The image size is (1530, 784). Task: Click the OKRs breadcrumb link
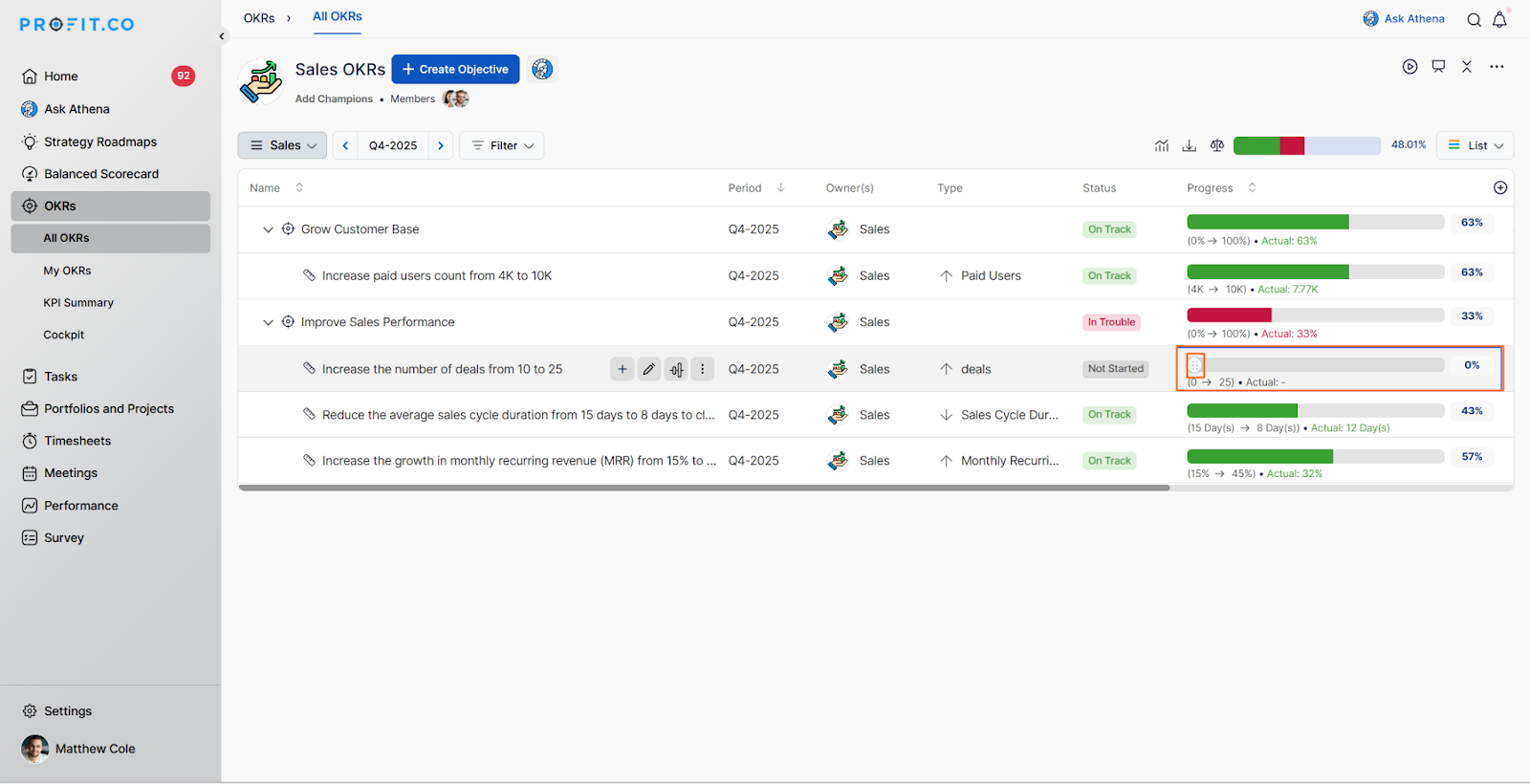pyautogui.click(x=259, y=18)
